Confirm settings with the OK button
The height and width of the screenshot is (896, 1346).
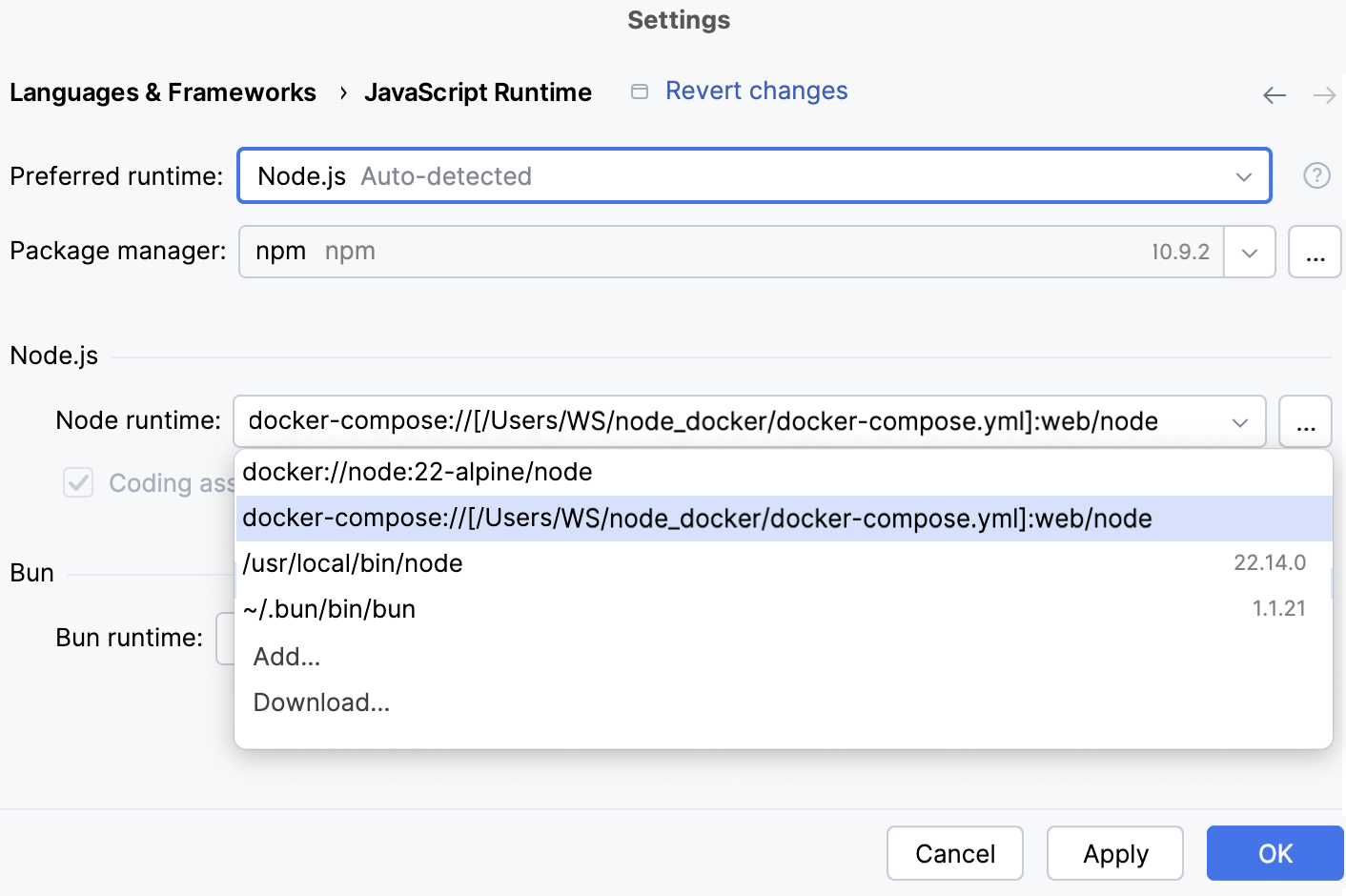coord(1275,853)
